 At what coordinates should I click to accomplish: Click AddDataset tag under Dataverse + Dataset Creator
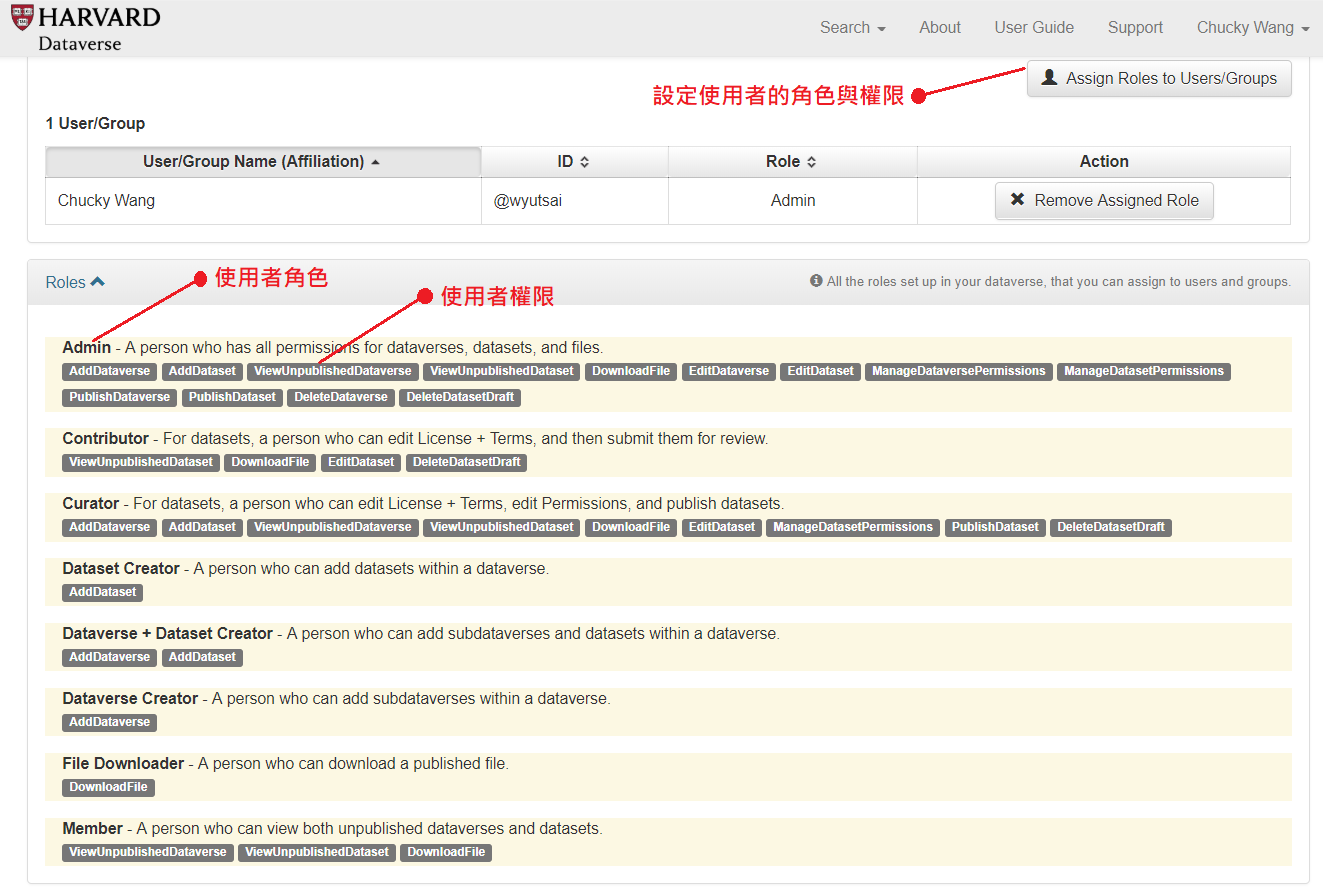[x=202, y=657]
